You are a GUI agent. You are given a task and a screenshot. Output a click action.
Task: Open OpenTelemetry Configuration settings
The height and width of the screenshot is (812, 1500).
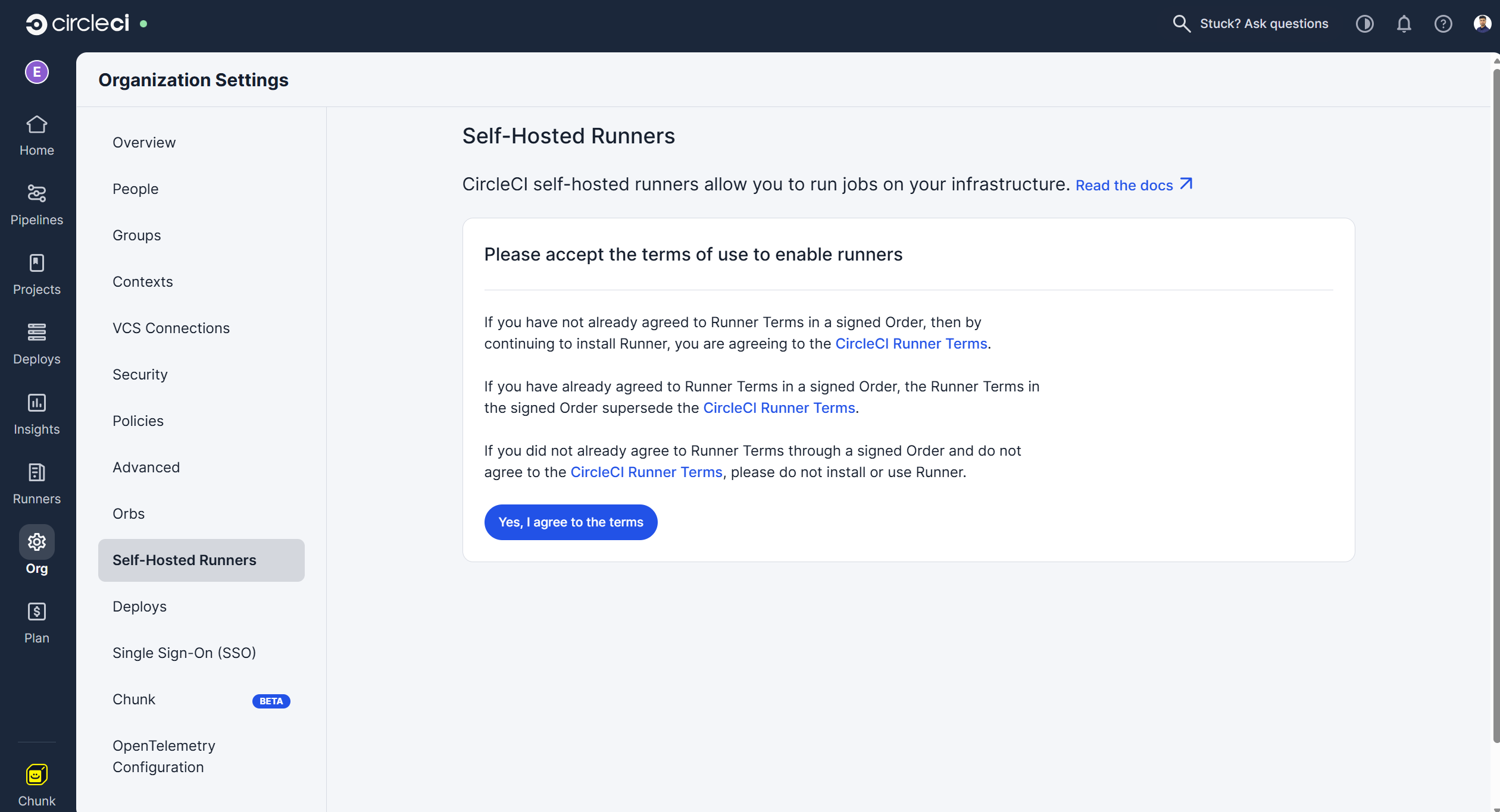pos(201,757)
